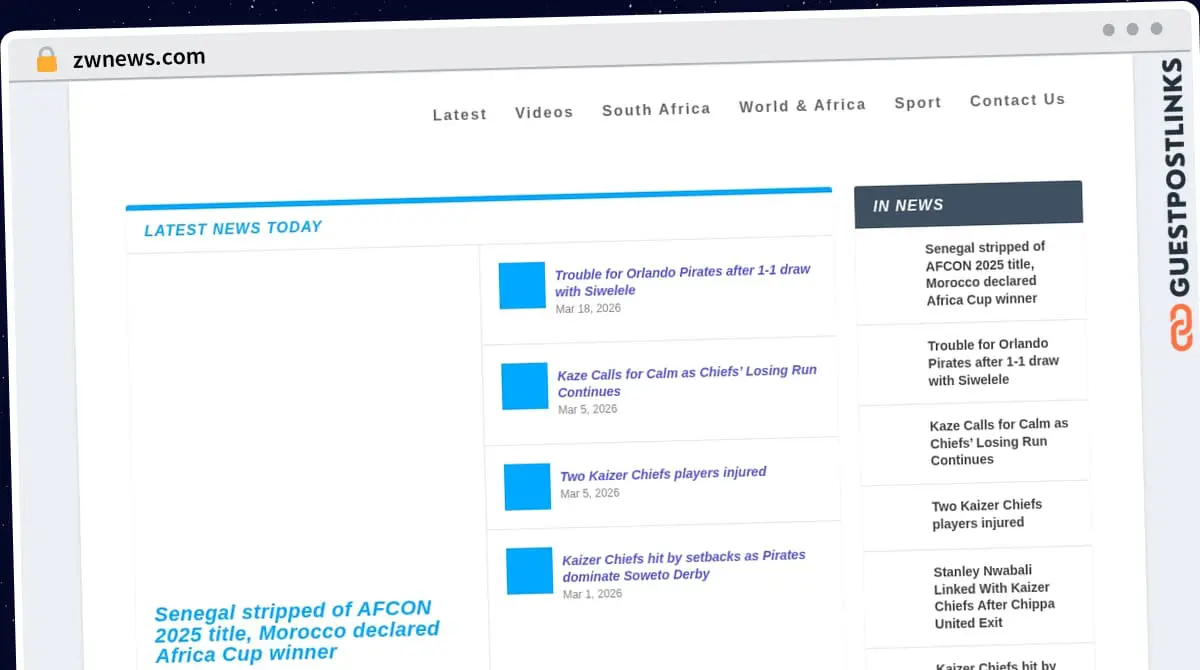Click the Guestpostlinks chain logo icon
This screenshot has width=1200, height=670.
coord(1181,329)
